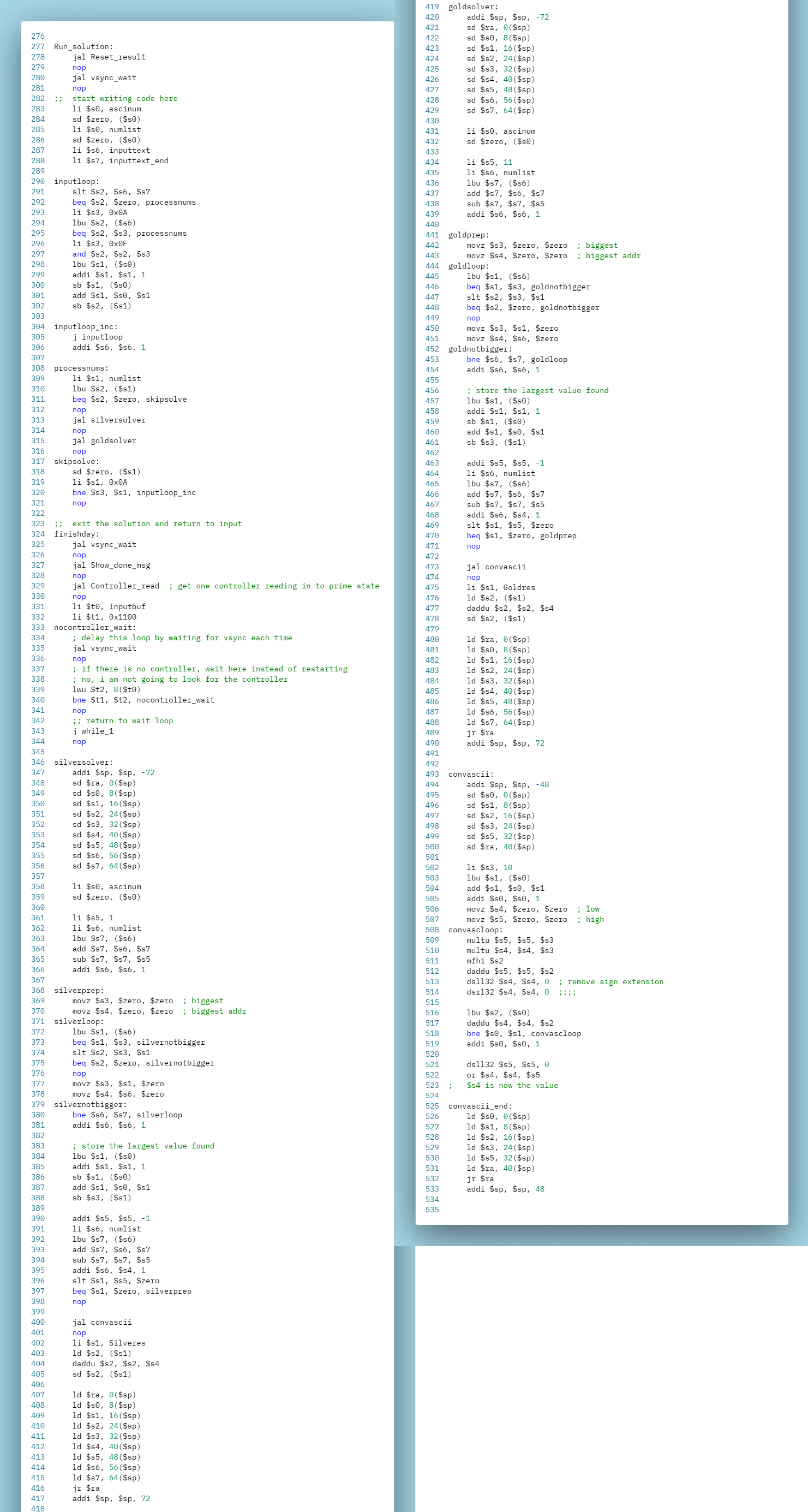Select "multu $s5, $s5, $s3" instruction

(x=510, y=940)
